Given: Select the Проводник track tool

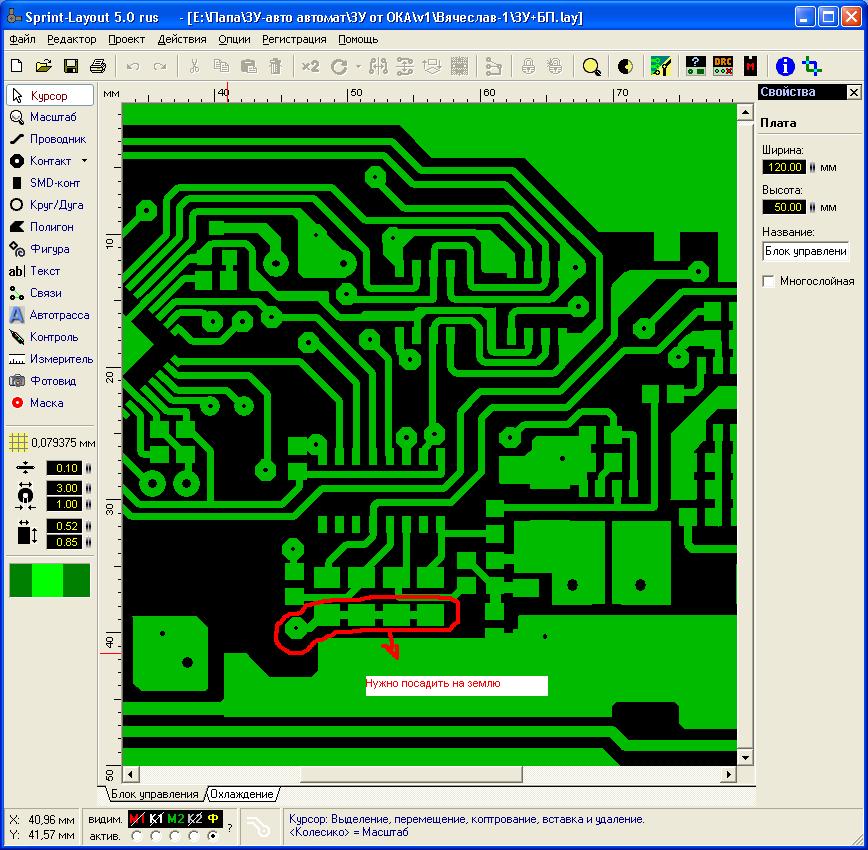Looking at the screenshot, I should pos(50,139).
